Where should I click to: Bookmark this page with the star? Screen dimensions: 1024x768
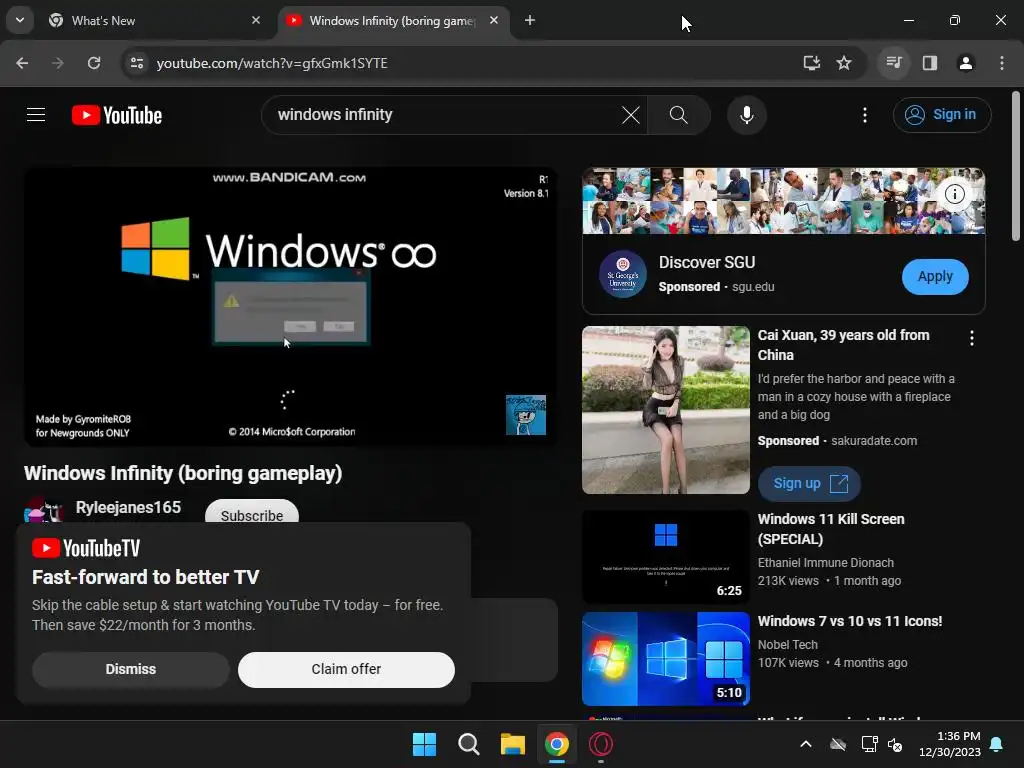coord(844,63)
